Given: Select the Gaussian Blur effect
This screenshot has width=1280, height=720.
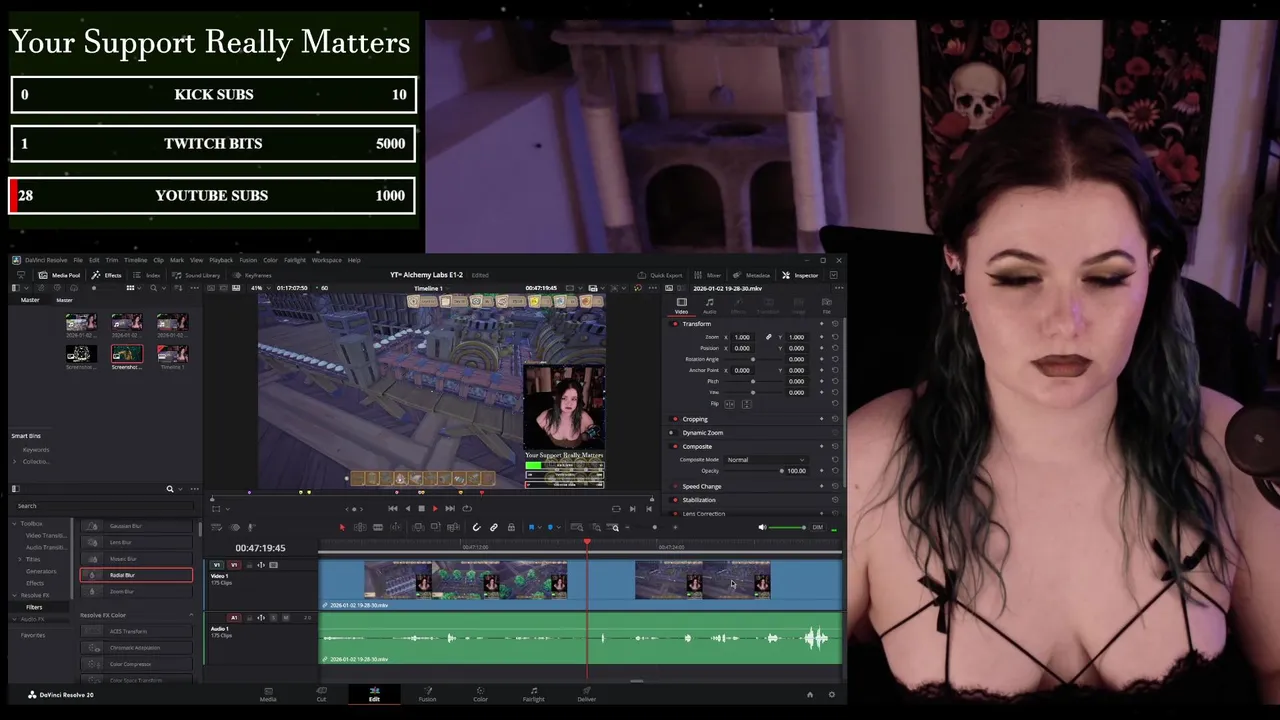Looking at the screenshot, I should 136,526.
